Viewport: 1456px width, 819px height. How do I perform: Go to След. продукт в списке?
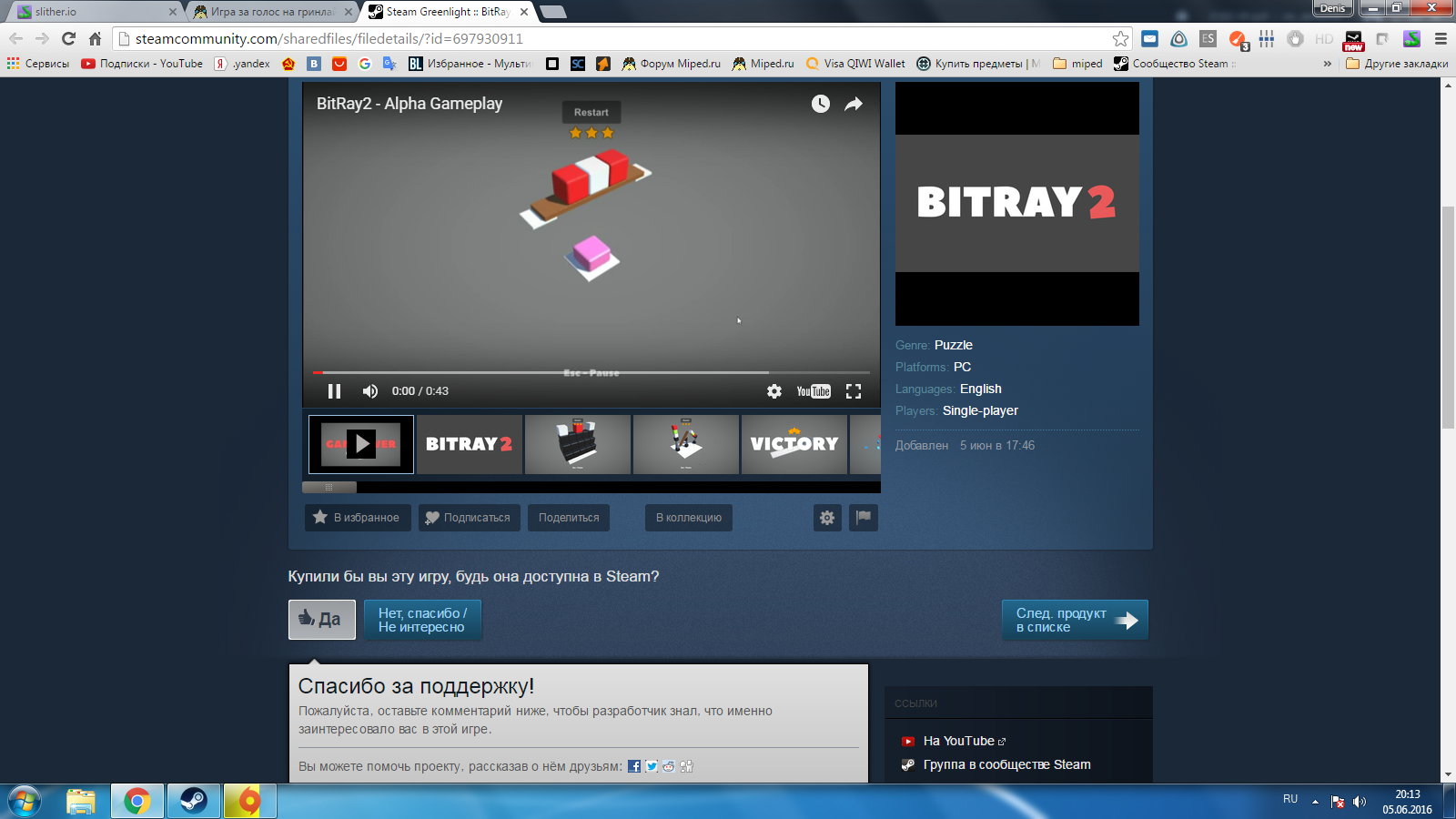[x=1075, y=620]
